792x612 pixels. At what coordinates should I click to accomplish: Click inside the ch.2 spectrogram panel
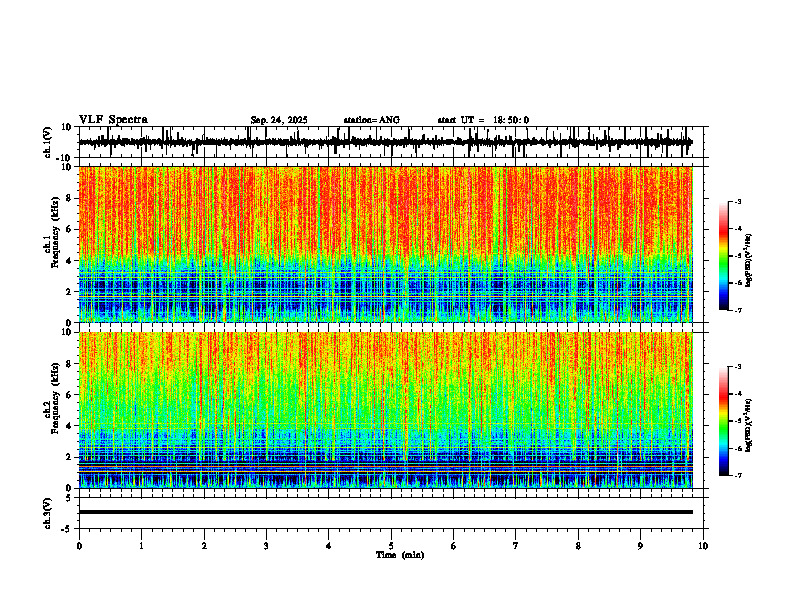385,410
